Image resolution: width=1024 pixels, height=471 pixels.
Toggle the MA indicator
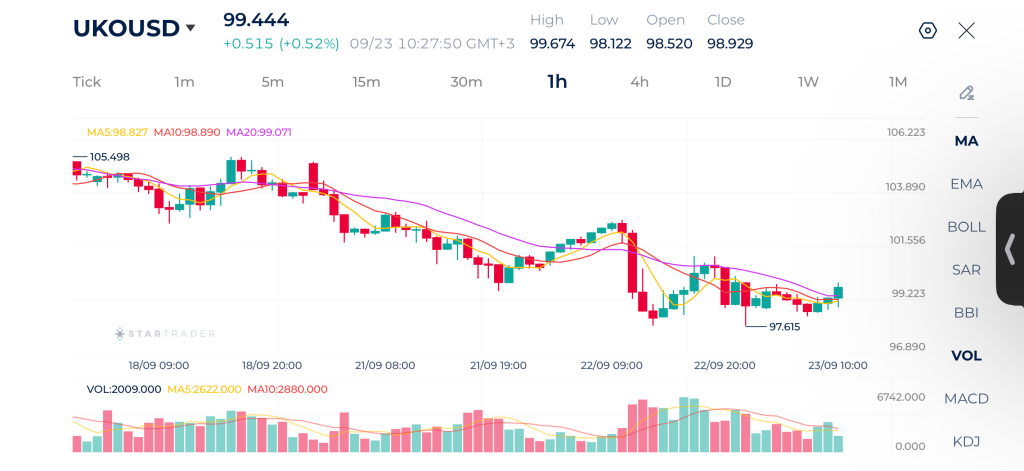click(967, 140)
